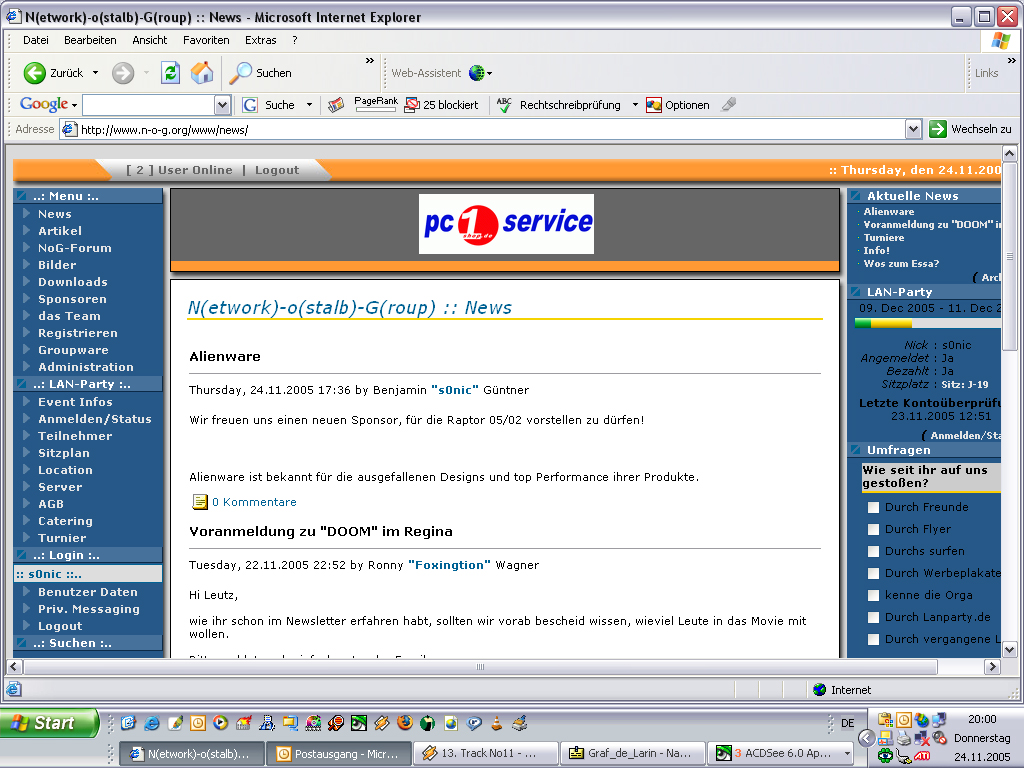
Task: Check the 'Durch Freunde' poll option
Action: coord(874,508)
